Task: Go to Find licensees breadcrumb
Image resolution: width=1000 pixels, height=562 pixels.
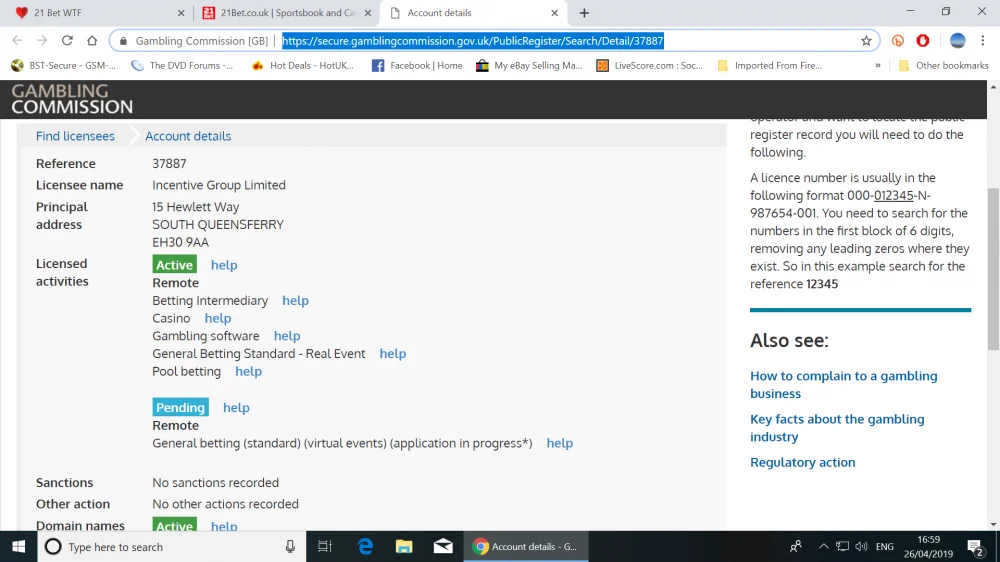Action: 75,136
